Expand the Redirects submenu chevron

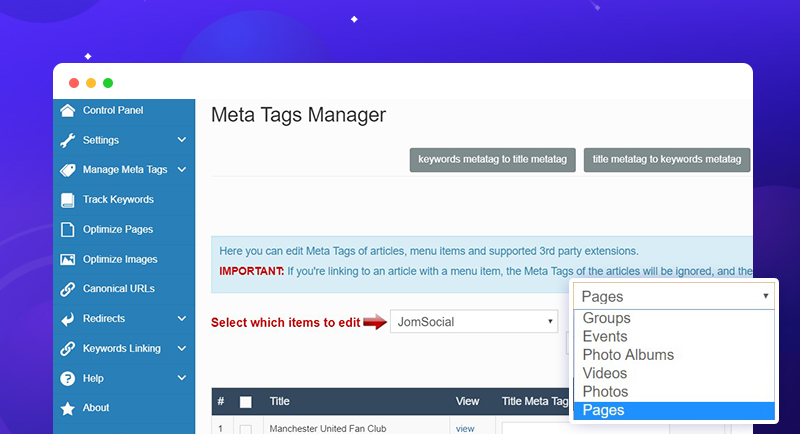(x=181, y=319)
